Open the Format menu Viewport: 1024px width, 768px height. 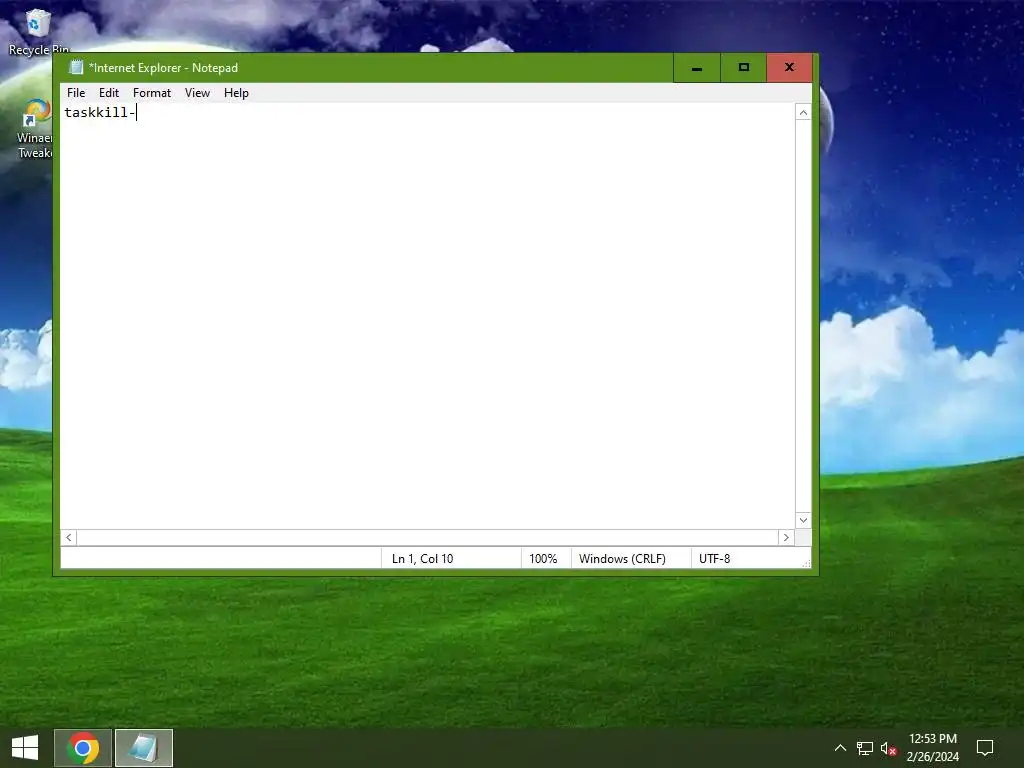pos(152,93)
